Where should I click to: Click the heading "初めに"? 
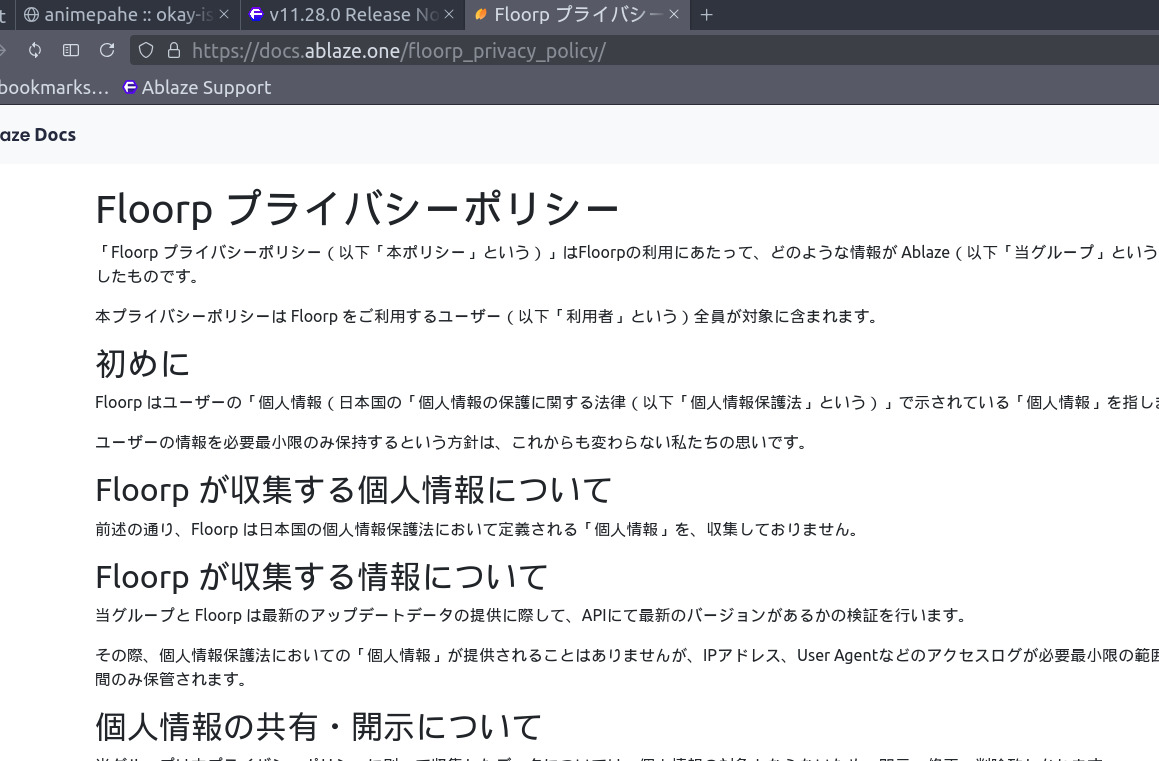click(x=143, y=364)
